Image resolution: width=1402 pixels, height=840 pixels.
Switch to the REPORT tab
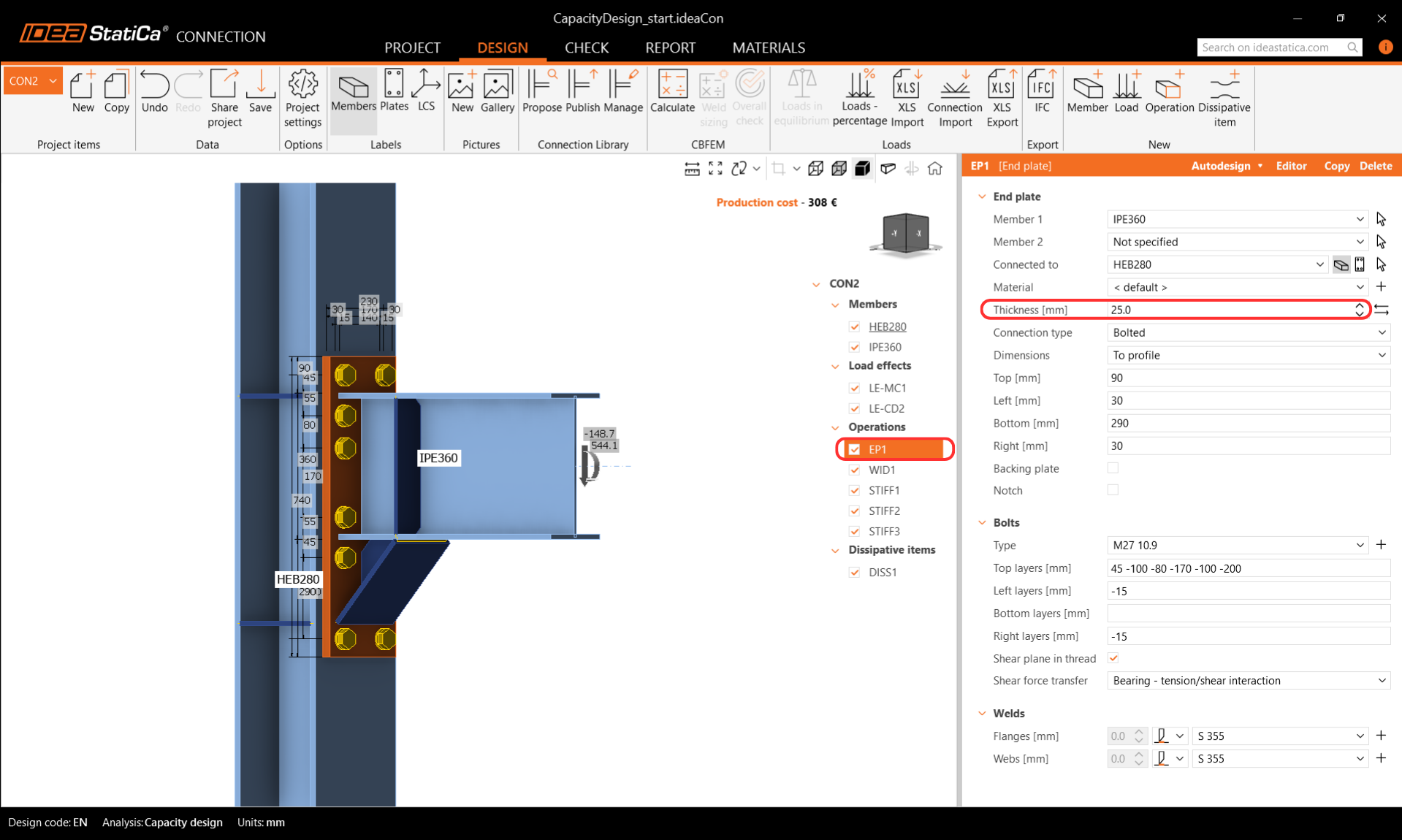tap(670, 47)
